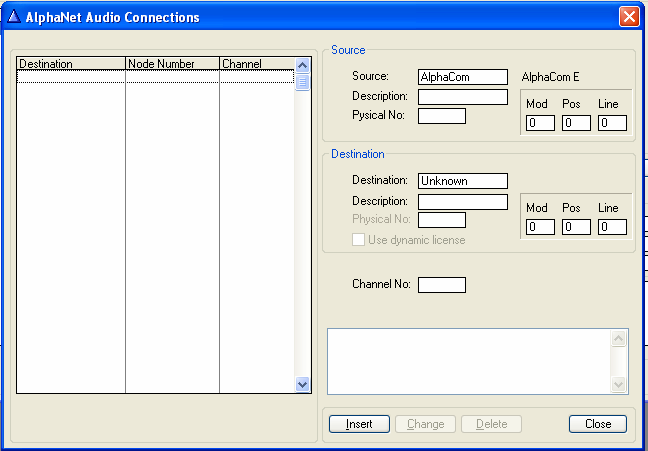
Task: Click the Source Line number field
Action: point(612,123)
